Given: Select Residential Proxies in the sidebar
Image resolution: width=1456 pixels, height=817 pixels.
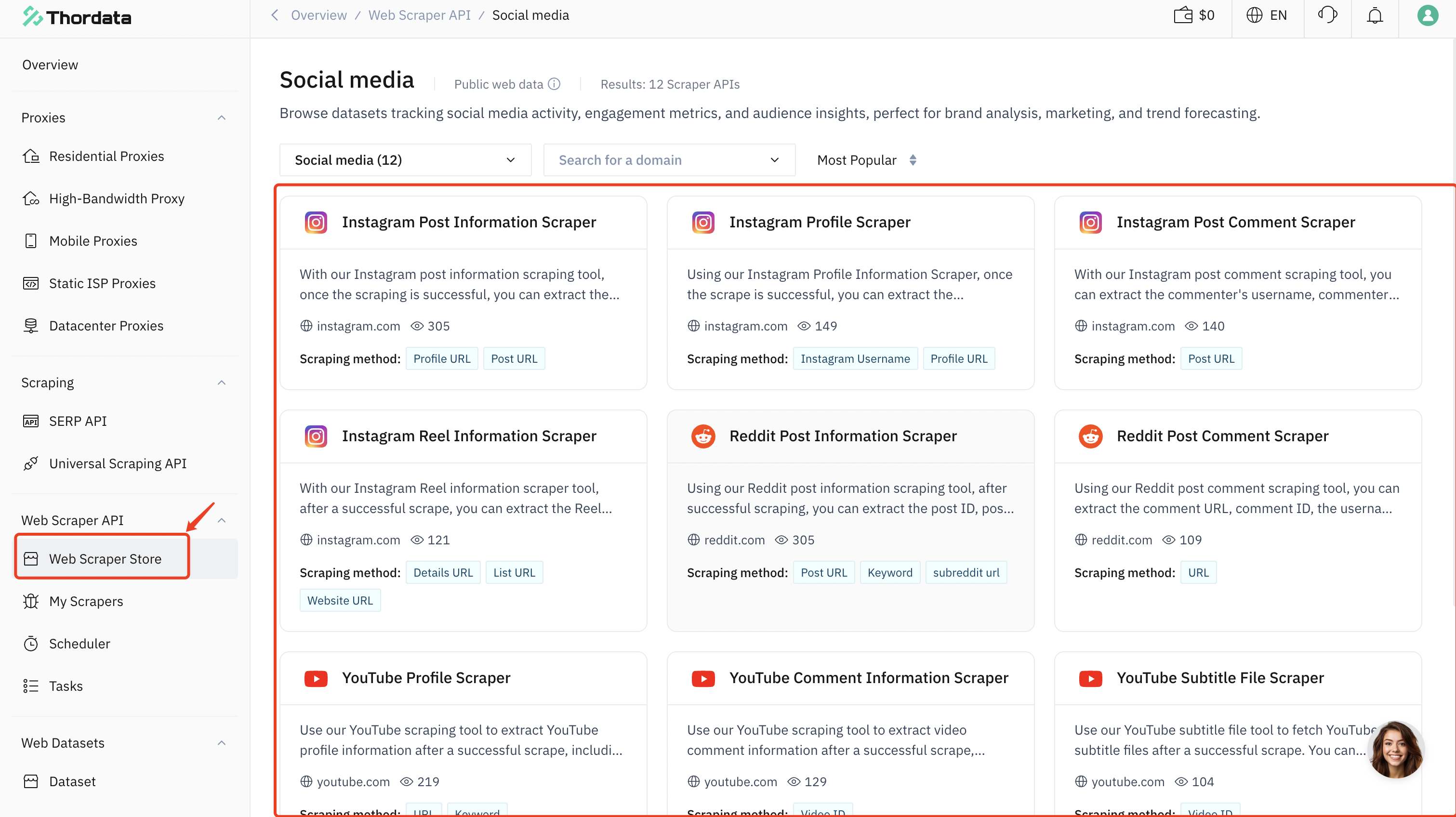Looking at the screenshot, I should [x=106, y=157].
